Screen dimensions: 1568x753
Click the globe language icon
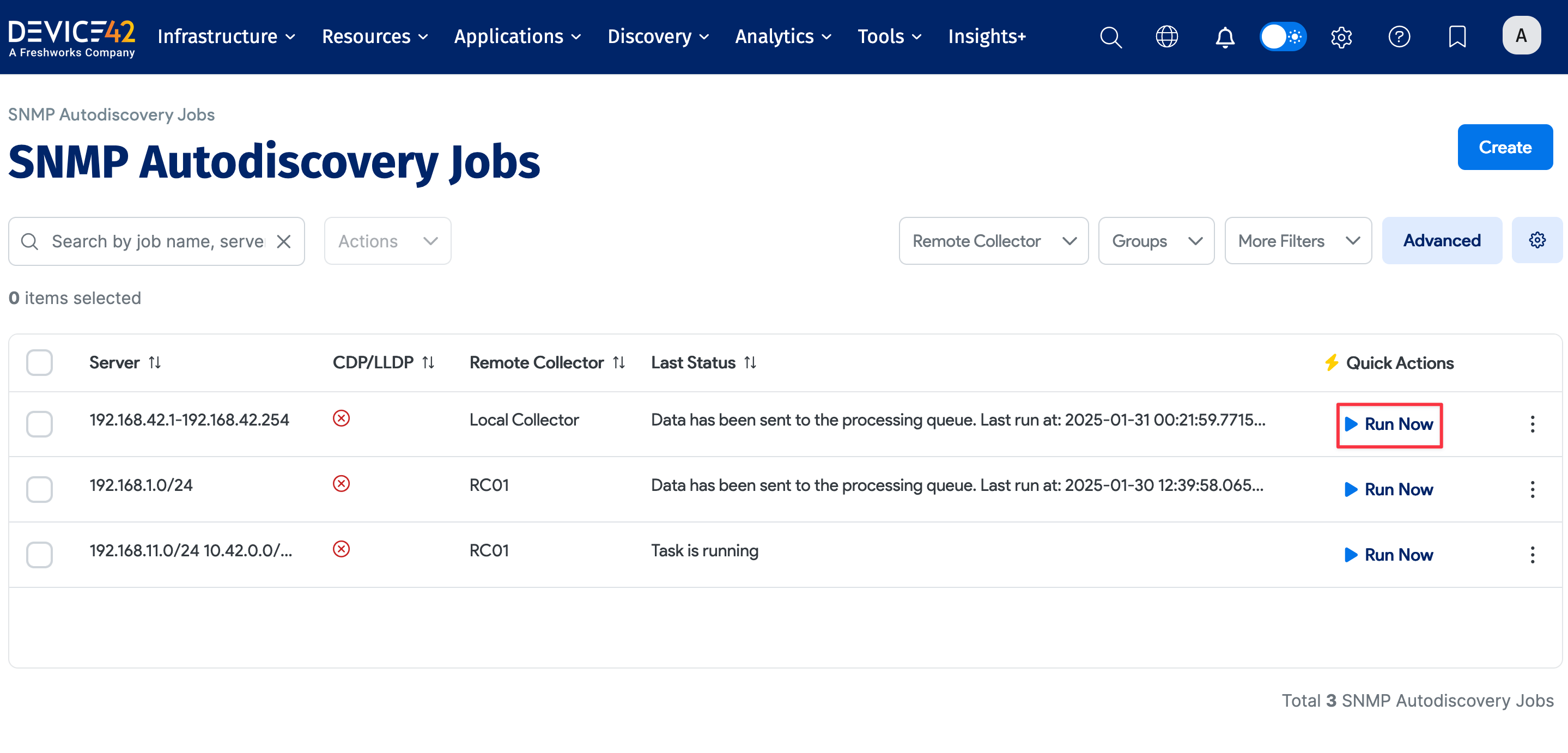tap(1167, 37)
